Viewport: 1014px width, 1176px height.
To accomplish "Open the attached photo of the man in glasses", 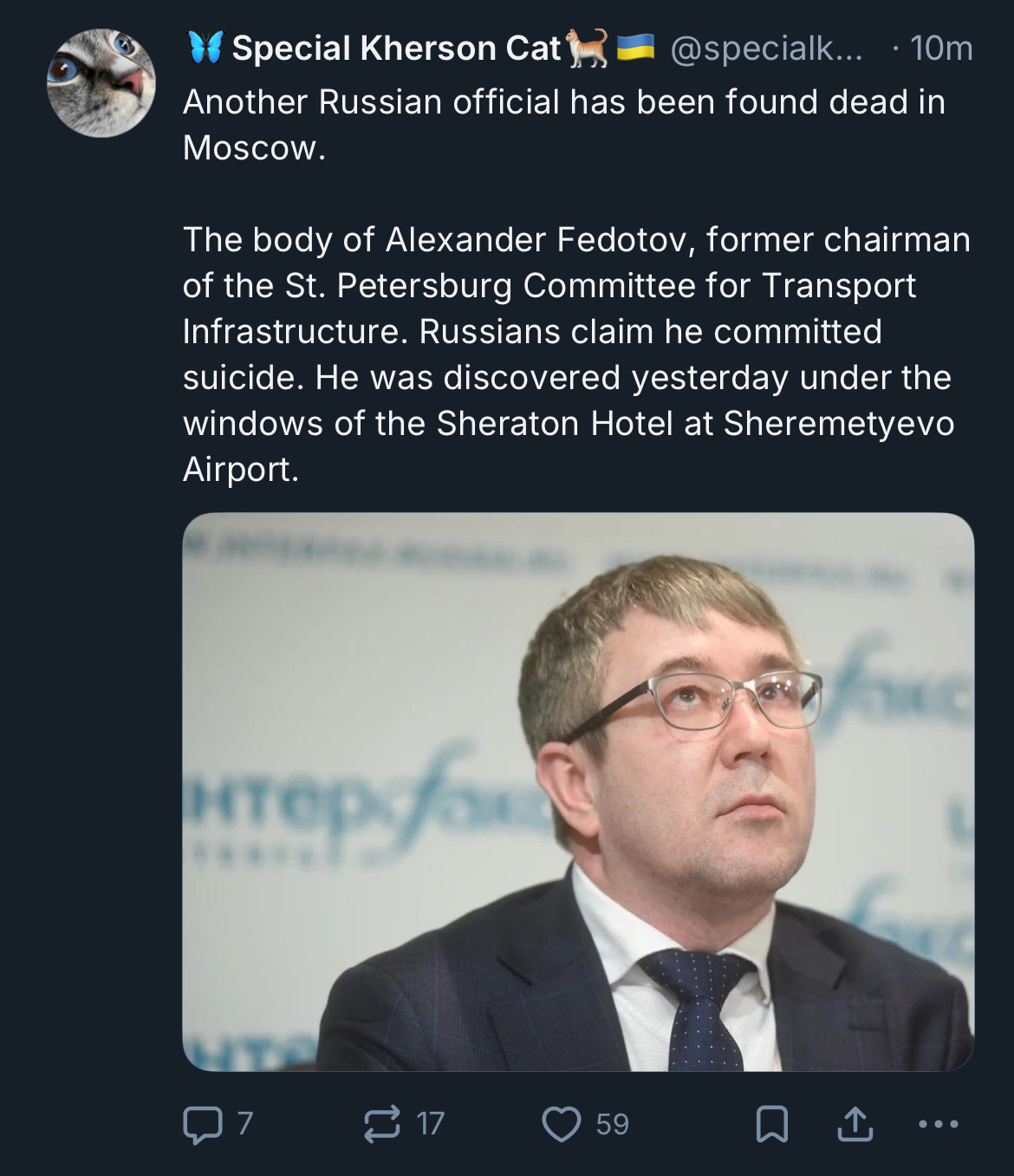I will tap(578, 791).
